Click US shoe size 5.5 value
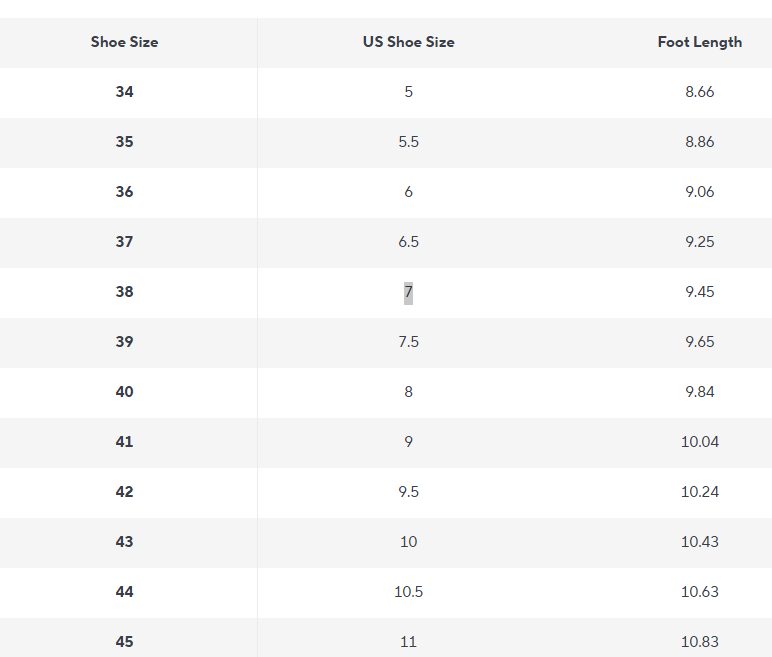The width and height of the screenshot is (772, 657). coord(408,142)
